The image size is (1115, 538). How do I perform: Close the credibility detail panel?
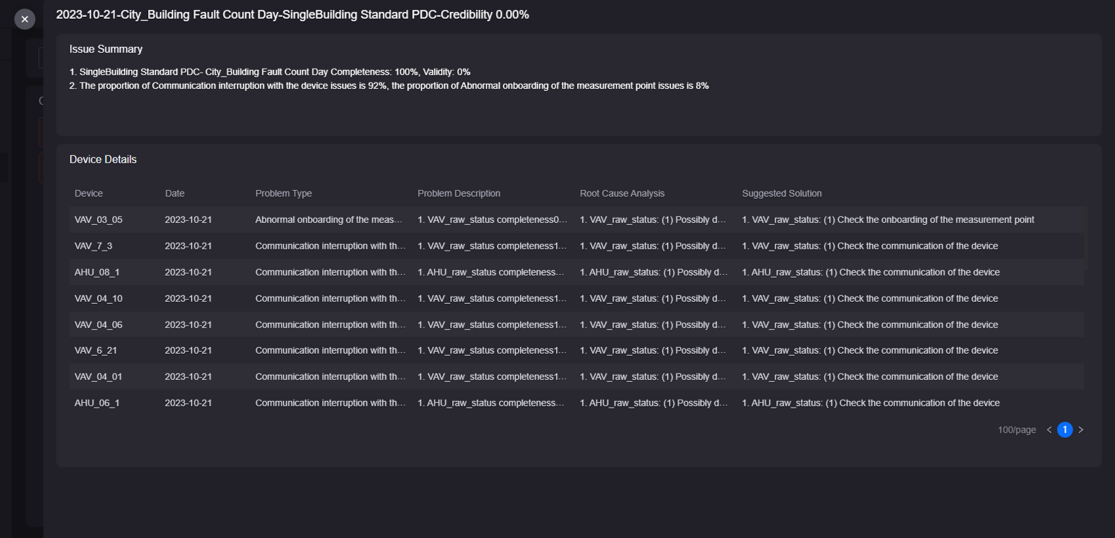pyautogui.click(x=25, y=19)
